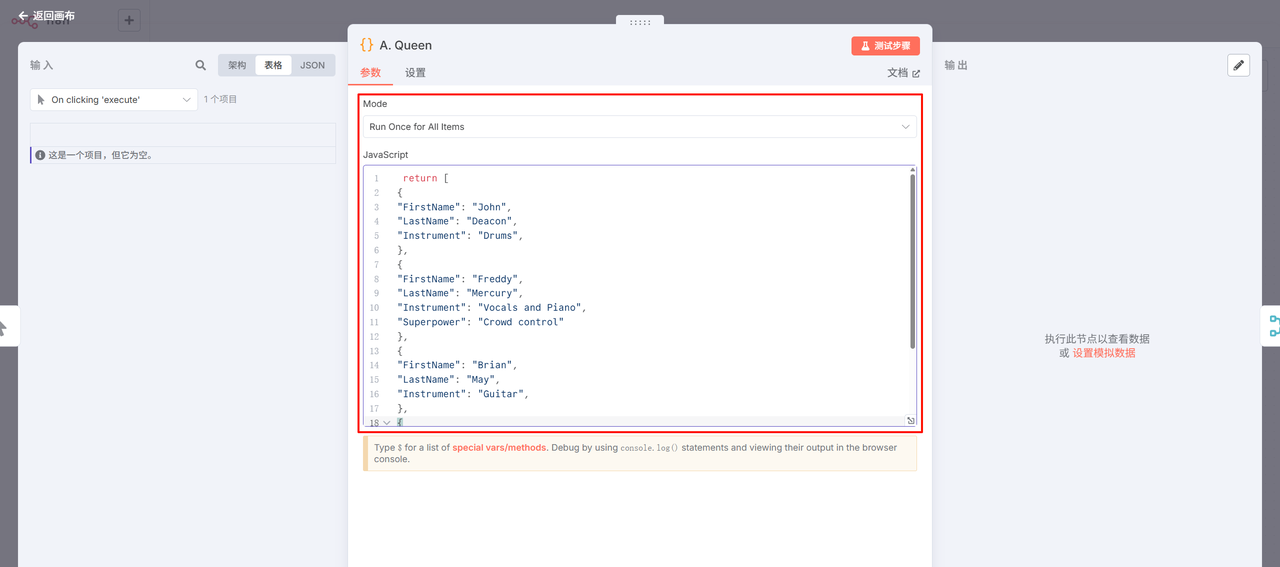The height and width of the screenshot is (567, 1280).
Task: Click the code editor vertical scrollbar
Action: [x=912, y=260]
